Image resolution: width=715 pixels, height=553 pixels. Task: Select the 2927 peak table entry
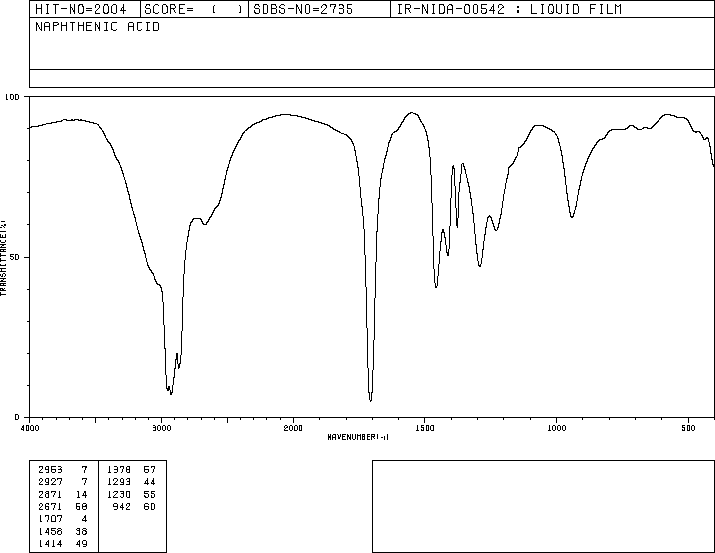click(63, 481)
